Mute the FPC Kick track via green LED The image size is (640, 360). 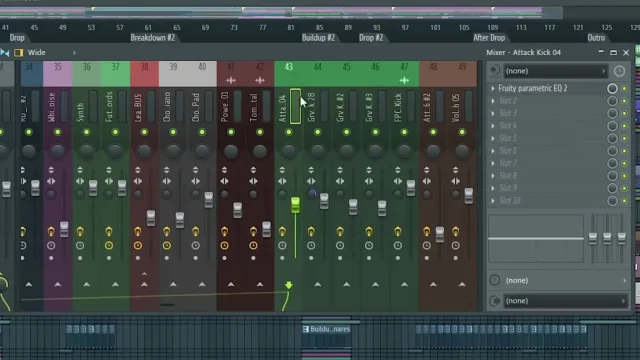click(x=404, y=132)
